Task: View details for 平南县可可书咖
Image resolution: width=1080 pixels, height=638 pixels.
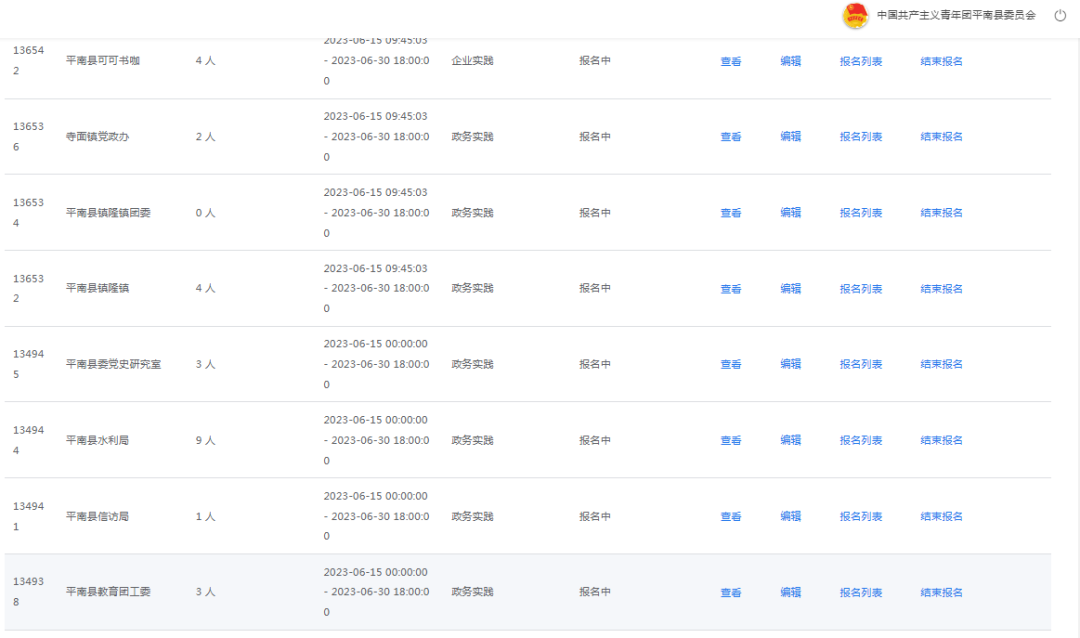Action: 731,61
